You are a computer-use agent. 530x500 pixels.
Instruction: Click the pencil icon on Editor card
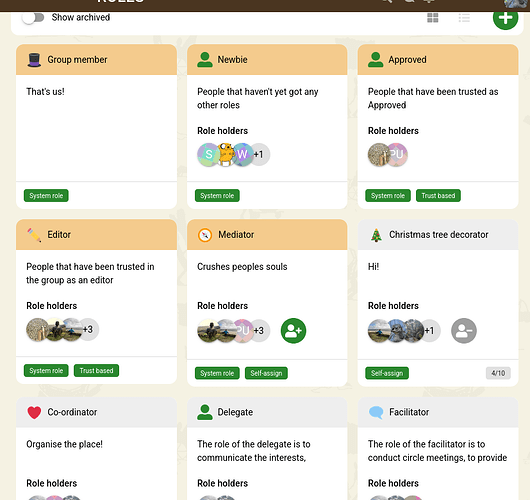(x=34, y=235)
